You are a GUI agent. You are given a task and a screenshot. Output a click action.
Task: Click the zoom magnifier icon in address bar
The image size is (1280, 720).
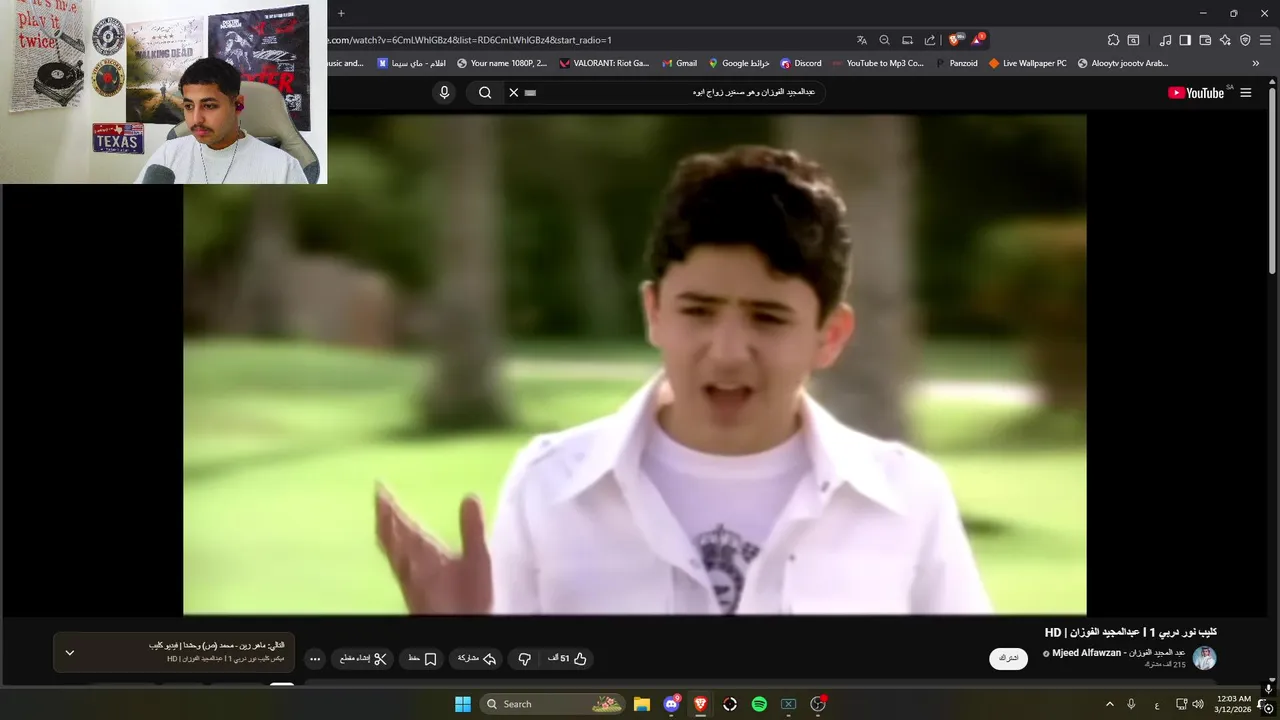click(884, 40)
